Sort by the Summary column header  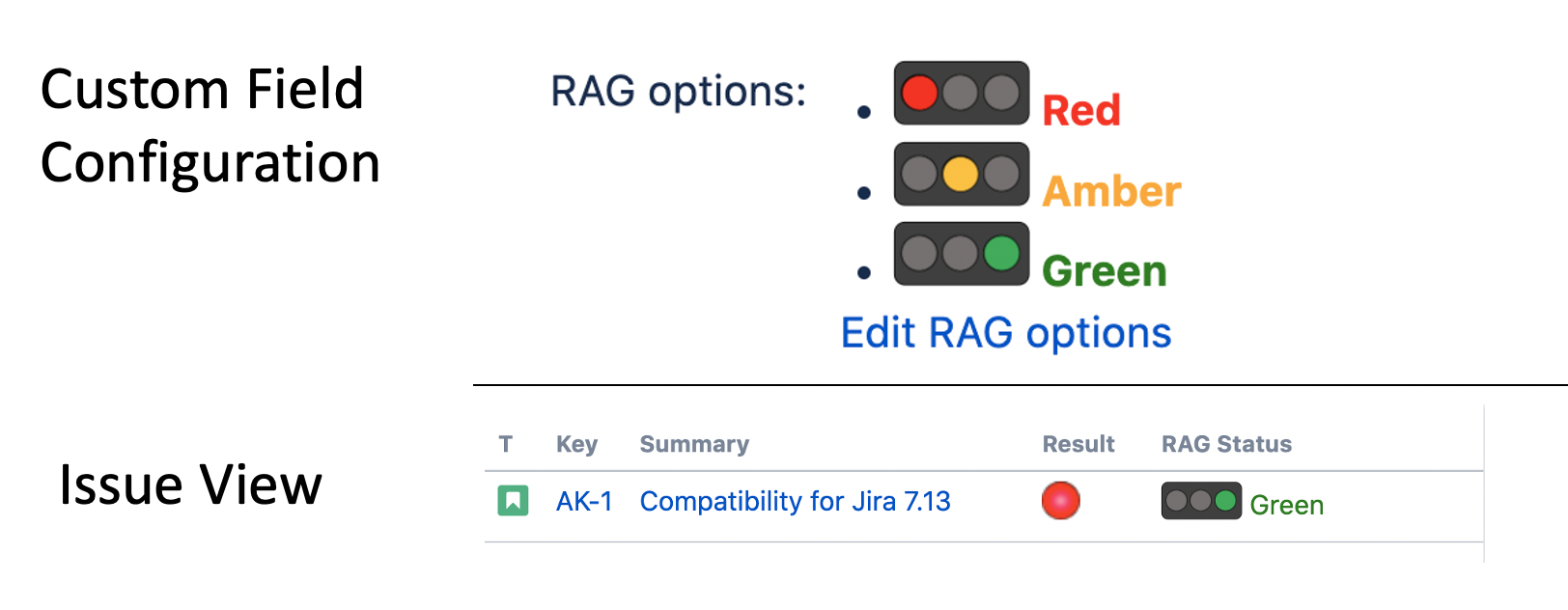click(x=693, y=443)
